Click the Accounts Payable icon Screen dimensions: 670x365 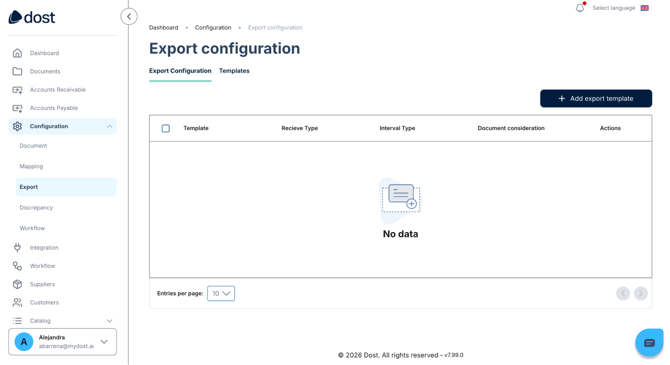click(17, 108)
